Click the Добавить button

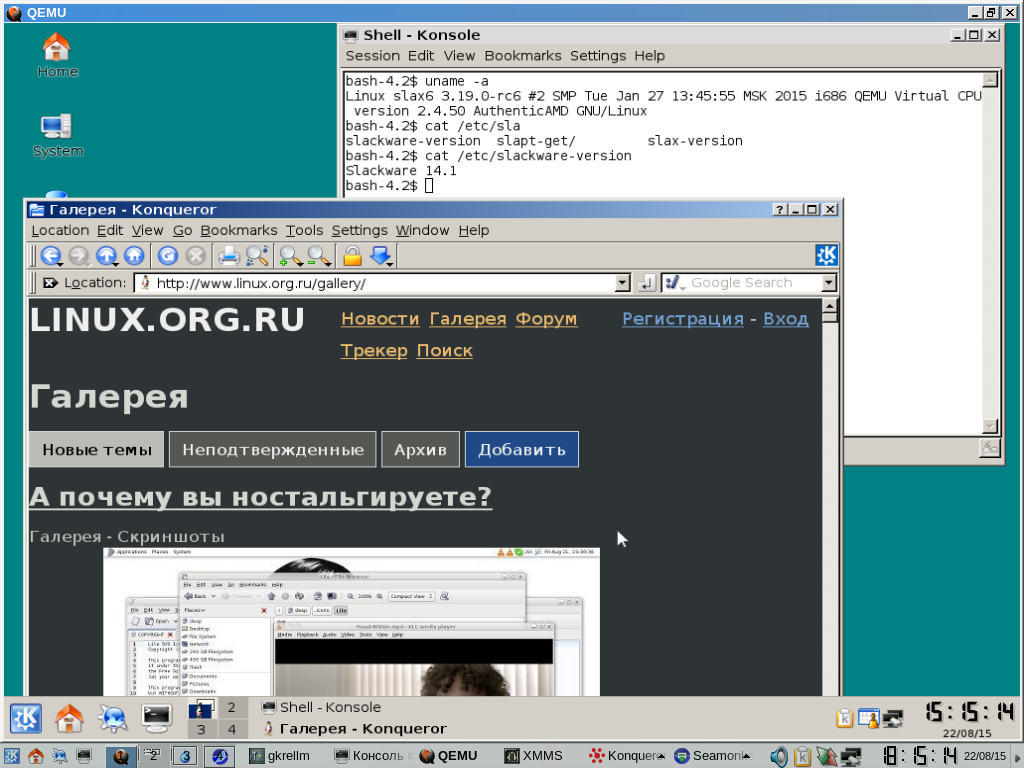point(522,449)
